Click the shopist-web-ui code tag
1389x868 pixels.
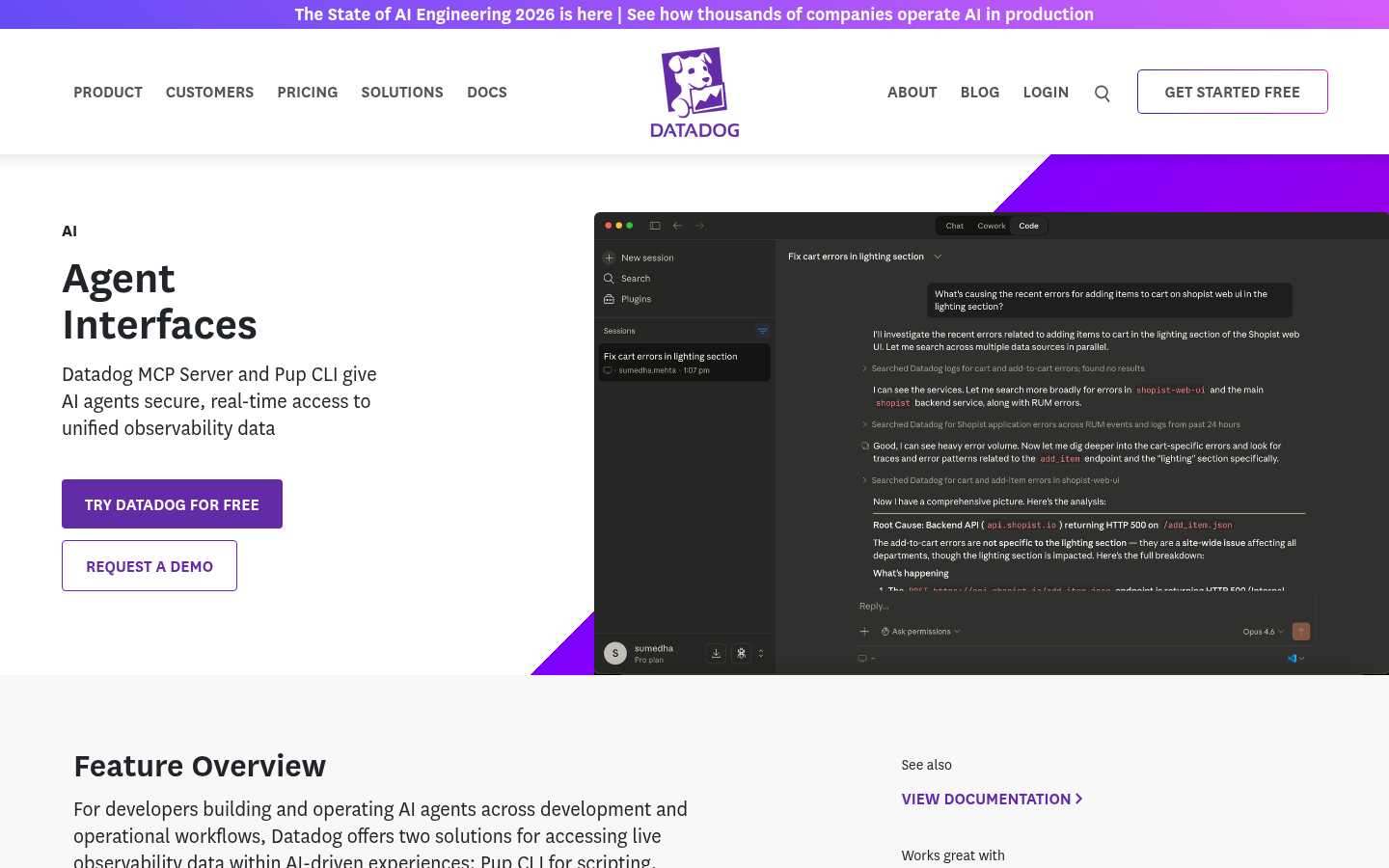coord(1170,390)
